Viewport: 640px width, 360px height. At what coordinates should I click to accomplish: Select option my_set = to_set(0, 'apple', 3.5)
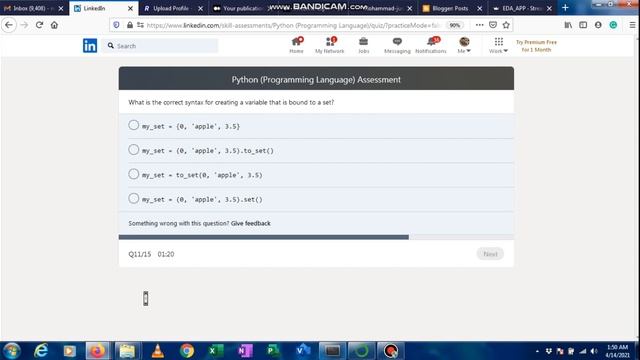click(316, 175)
